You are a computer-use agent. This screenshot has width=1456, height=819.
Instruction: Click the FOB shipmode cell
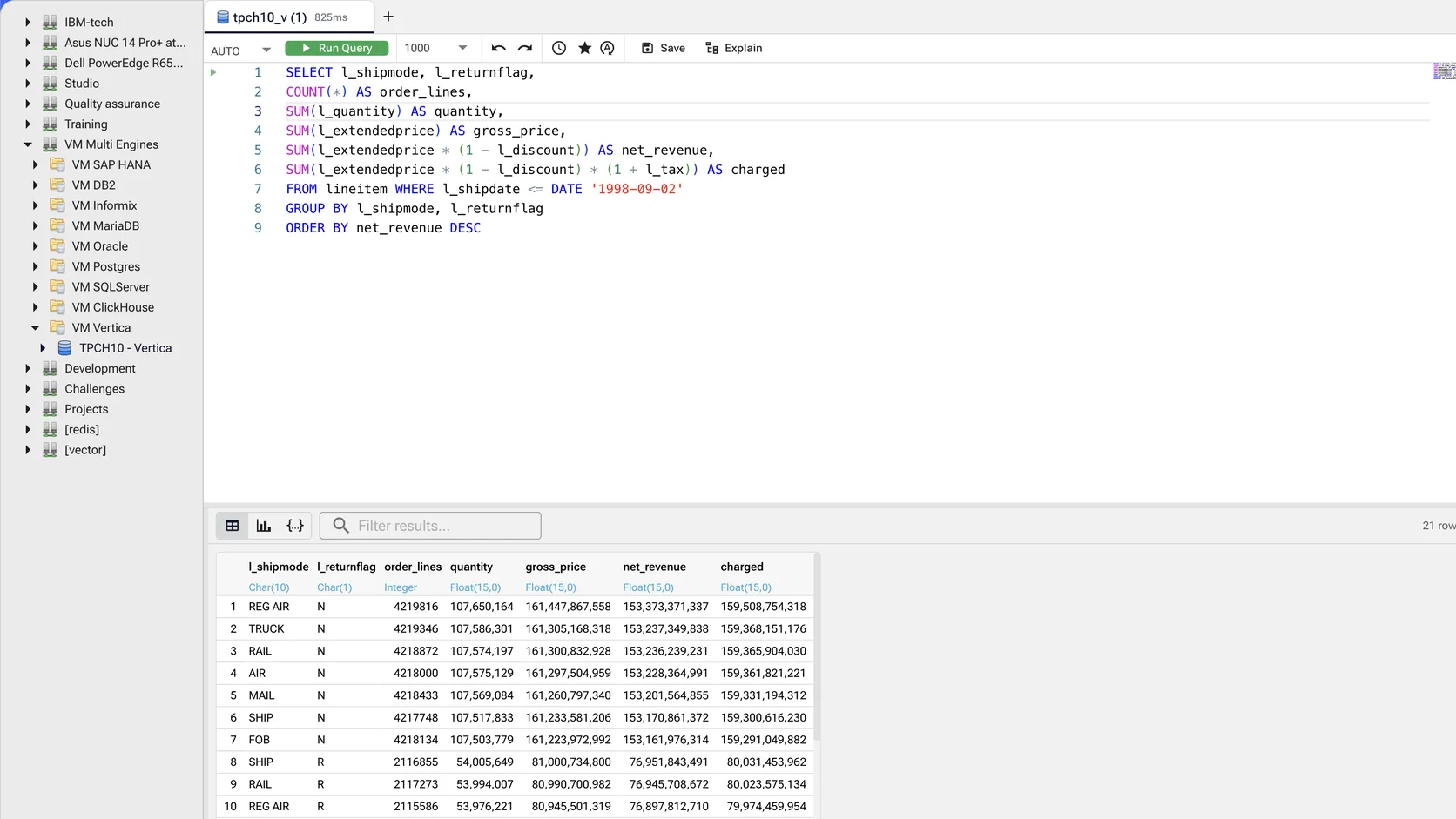[x=260, y=740]
